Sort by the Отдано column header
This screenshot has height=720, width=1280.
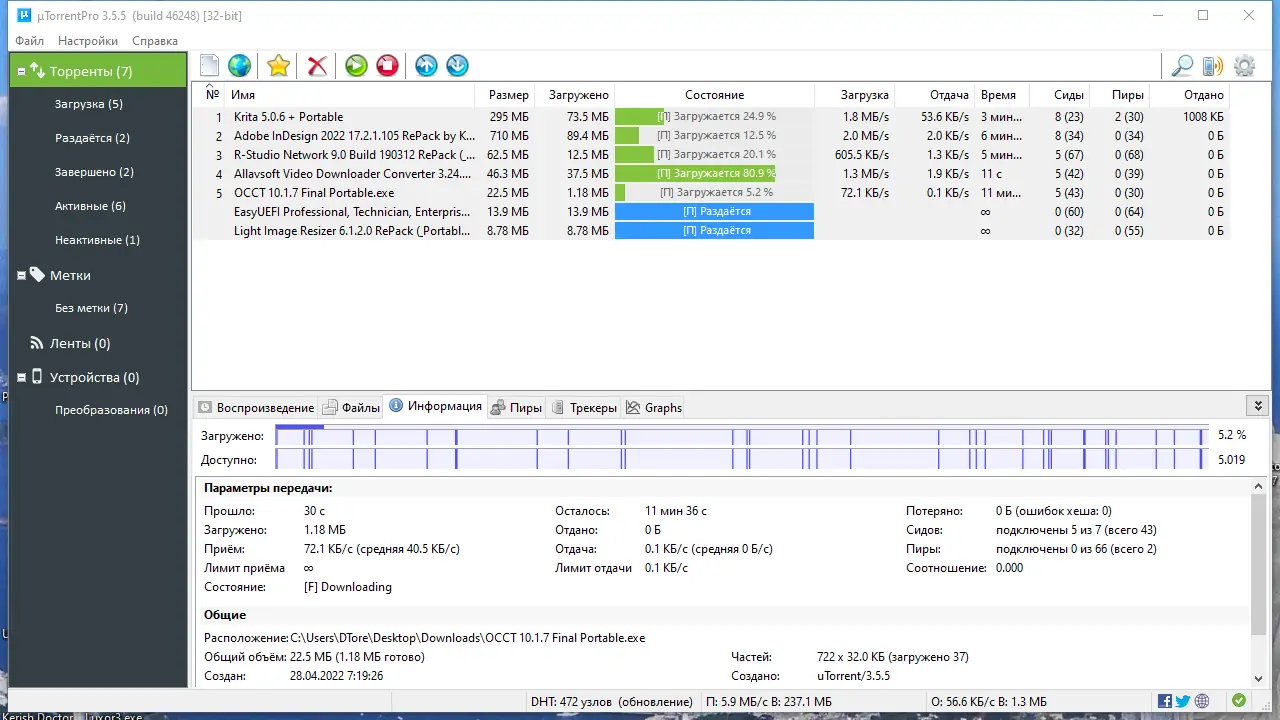[1189, 95]
